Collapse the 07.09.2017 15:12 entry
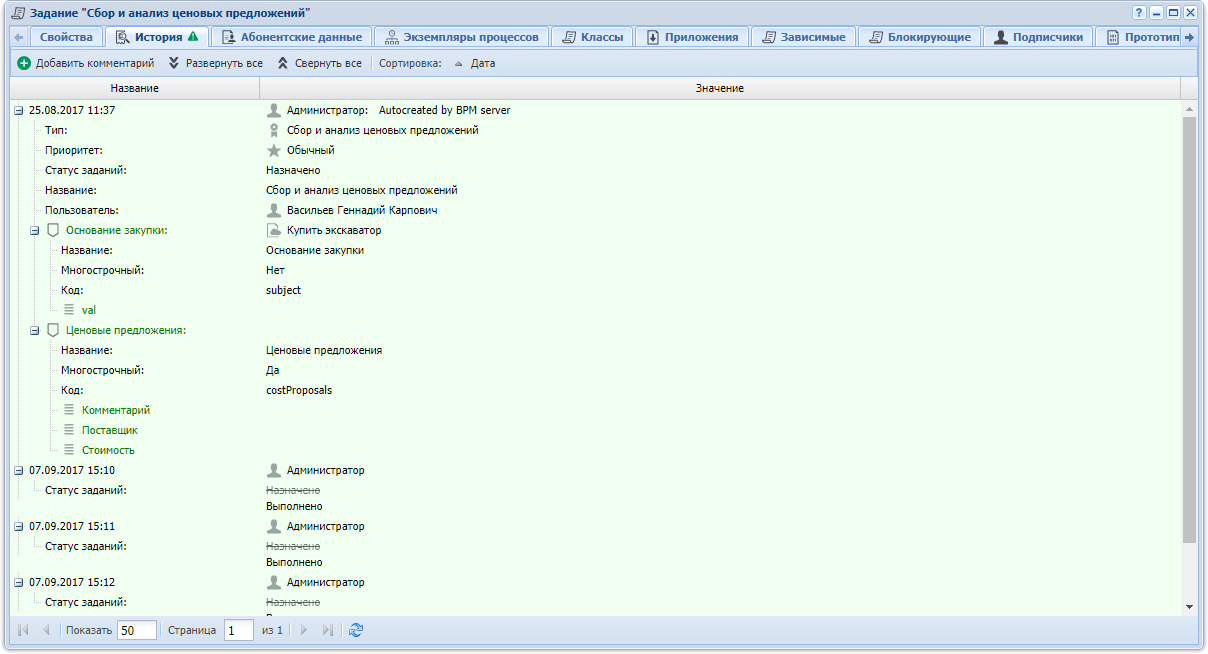The width and height of the screenshot is (1208, 654). click(x=19, y=582)
